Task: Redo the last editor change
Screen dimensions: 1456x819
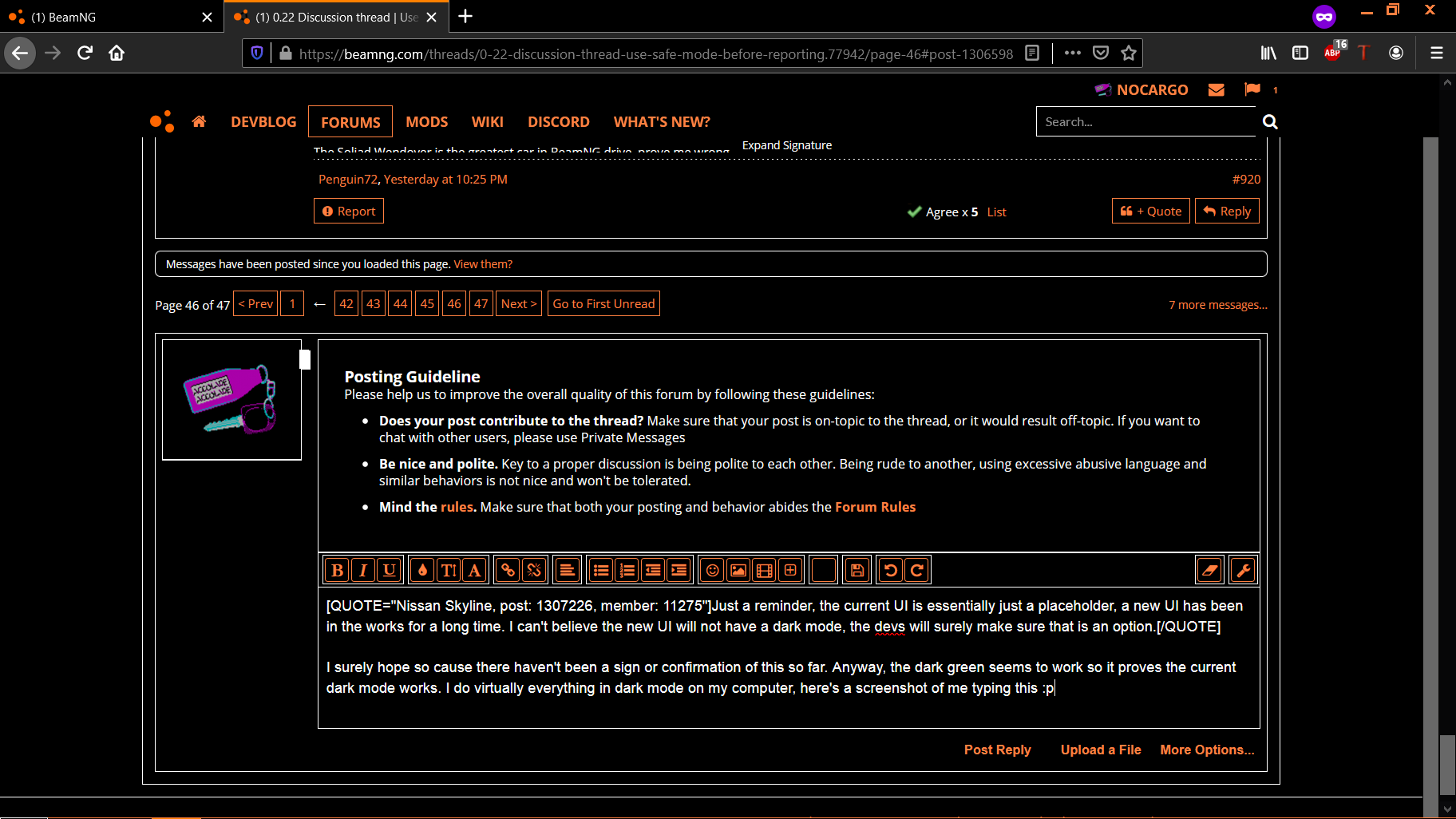Action: coord(916,570)
